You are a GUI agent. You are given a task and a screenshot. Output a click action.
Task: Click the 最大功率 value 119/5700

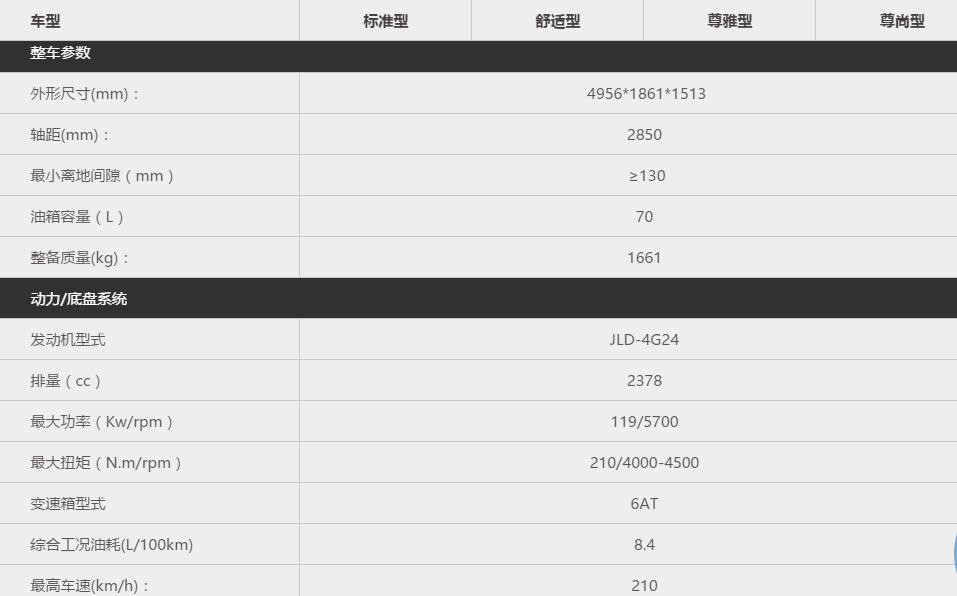(x=644, y=422)
